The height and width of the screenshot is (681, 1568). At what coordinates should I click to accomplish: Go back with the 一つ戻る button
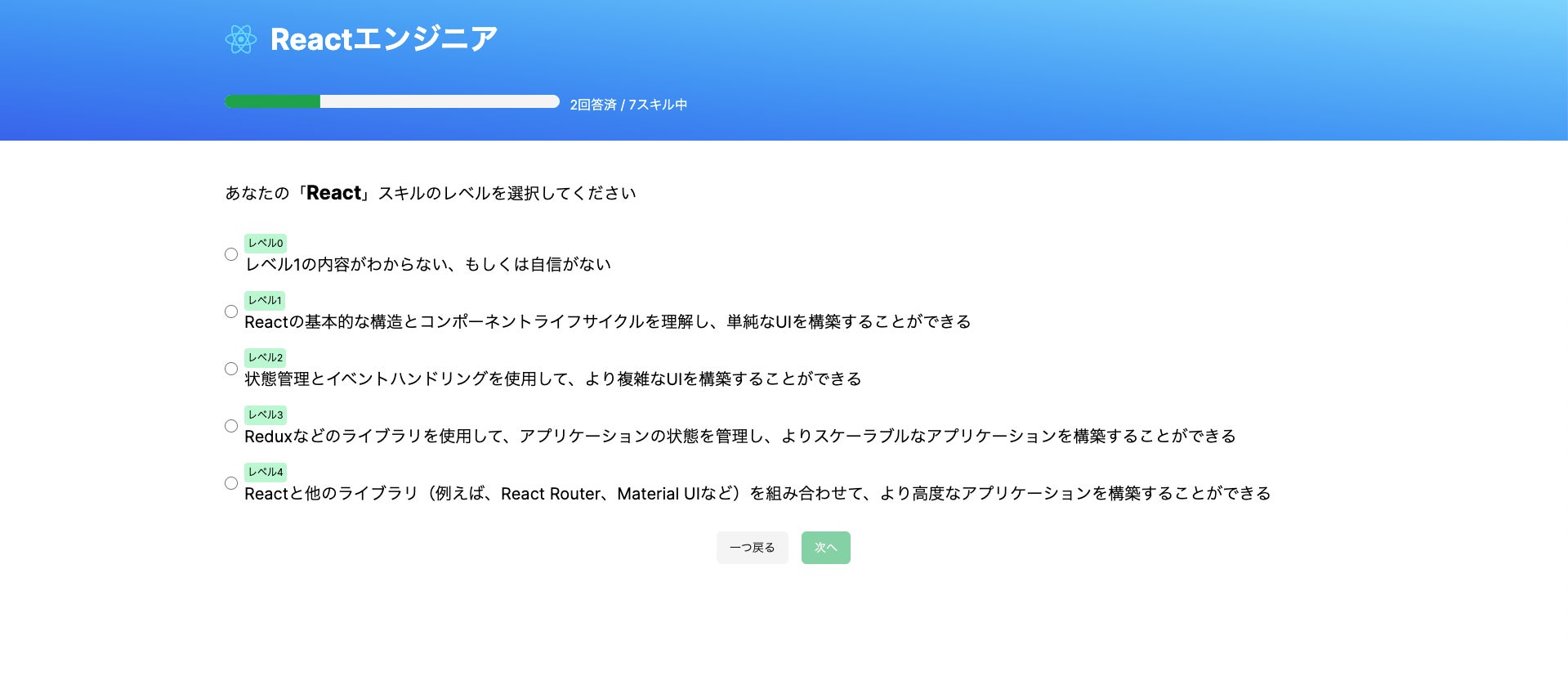pos(753,548)
